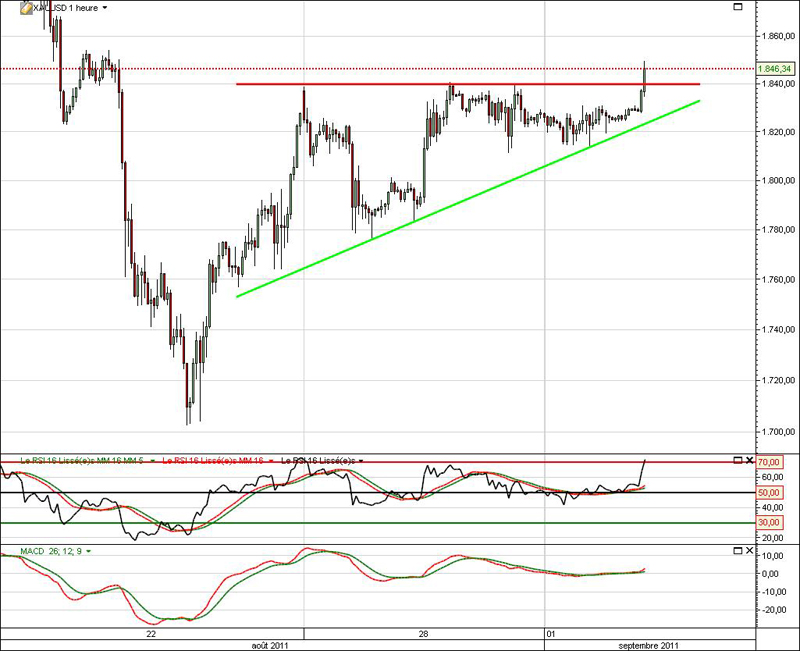Open the third RSI 16 Lissé dropdown arrow
Viewport: 800px width, 651px height.
tap(363, 459)
